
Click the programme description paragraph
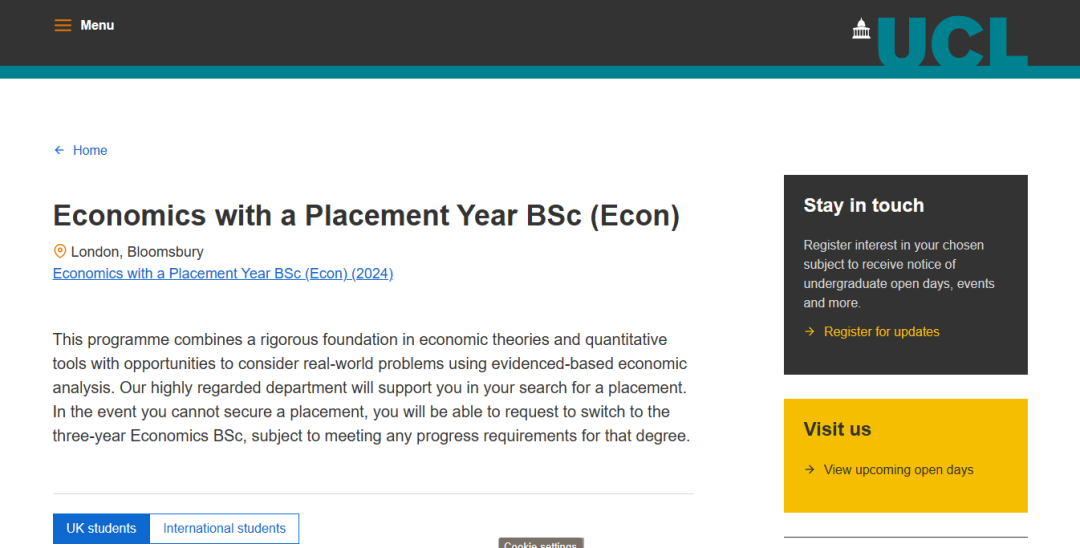[371, 388]
